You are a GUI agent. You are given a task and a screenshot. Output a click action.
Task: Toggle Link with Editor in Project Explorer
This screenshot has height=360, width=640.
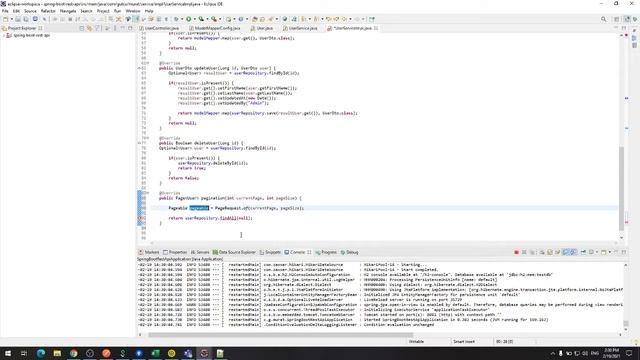[89, 28]
